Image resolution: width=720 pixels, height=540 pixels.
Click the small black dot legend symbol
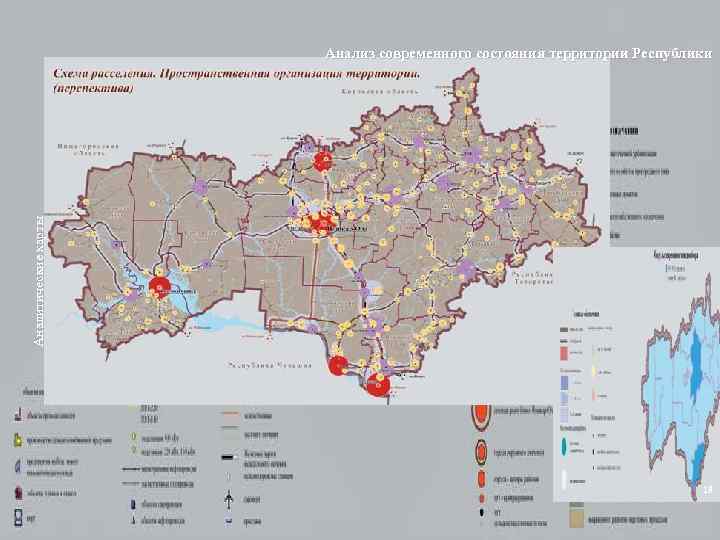pyautogui.click(x=482, y=512)
